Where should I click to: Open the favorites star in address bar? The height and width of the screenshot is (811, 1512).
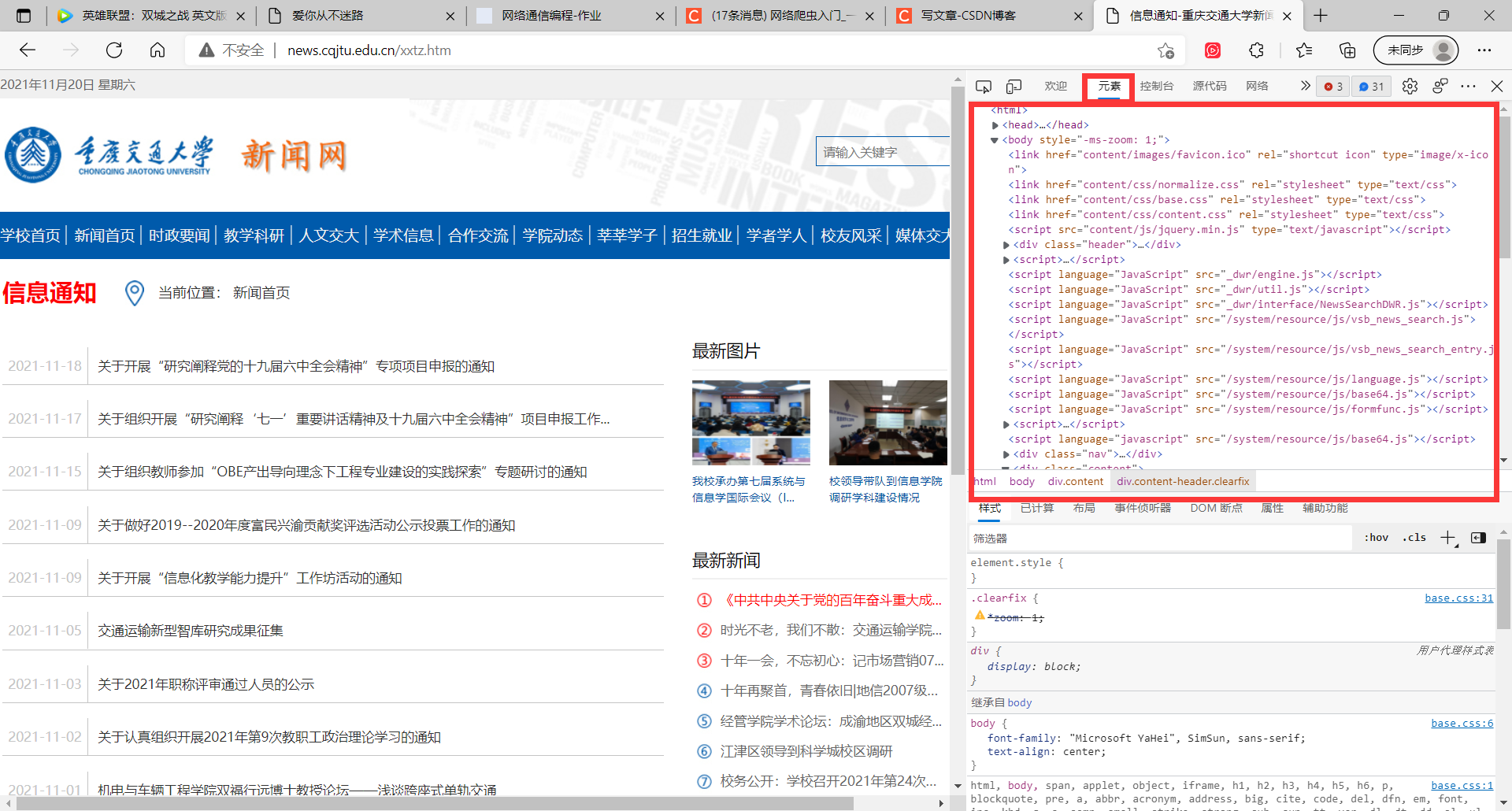tap(1166, 50)
